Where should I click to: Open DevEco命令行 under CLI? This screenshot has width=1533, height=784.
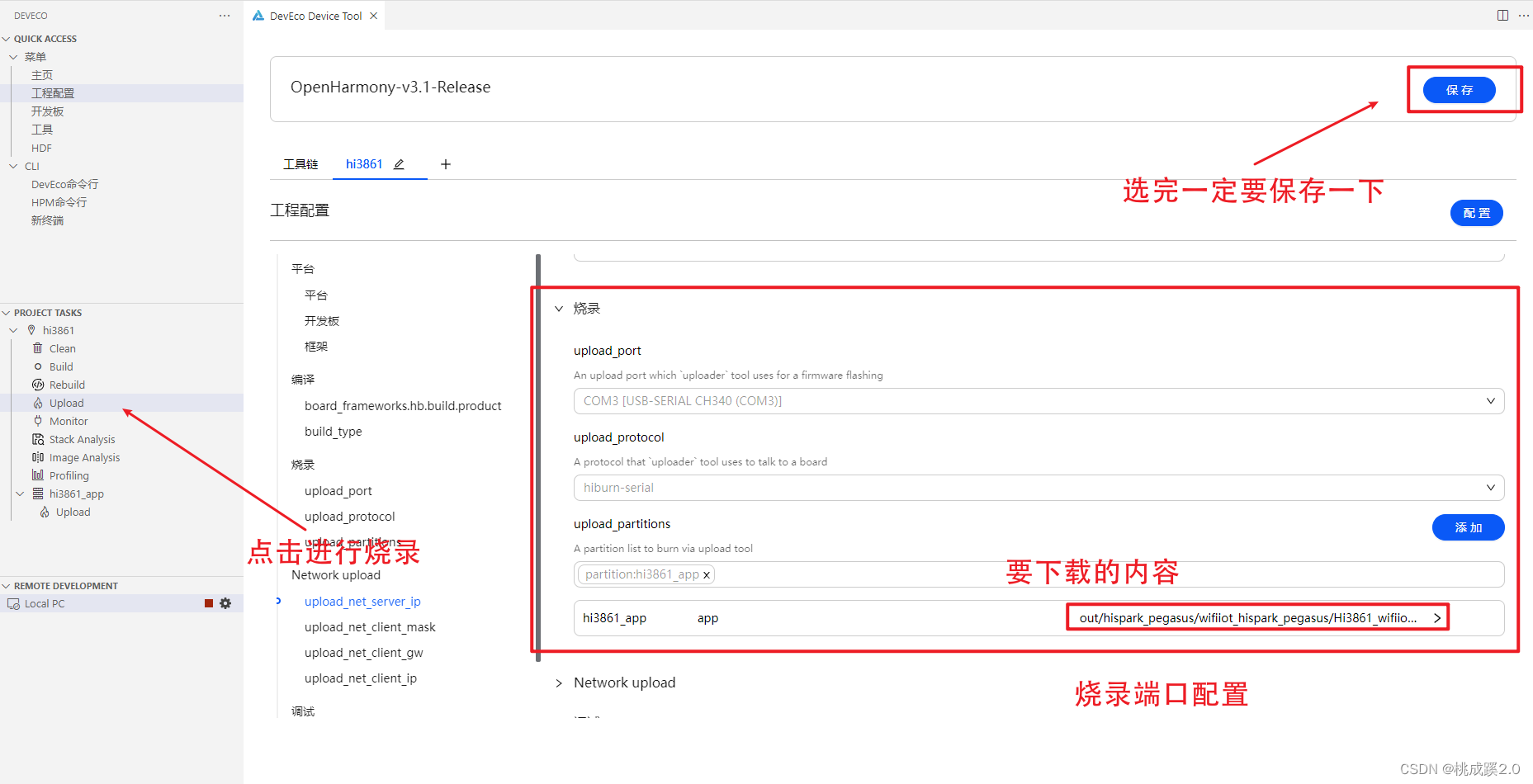(64, 184)
